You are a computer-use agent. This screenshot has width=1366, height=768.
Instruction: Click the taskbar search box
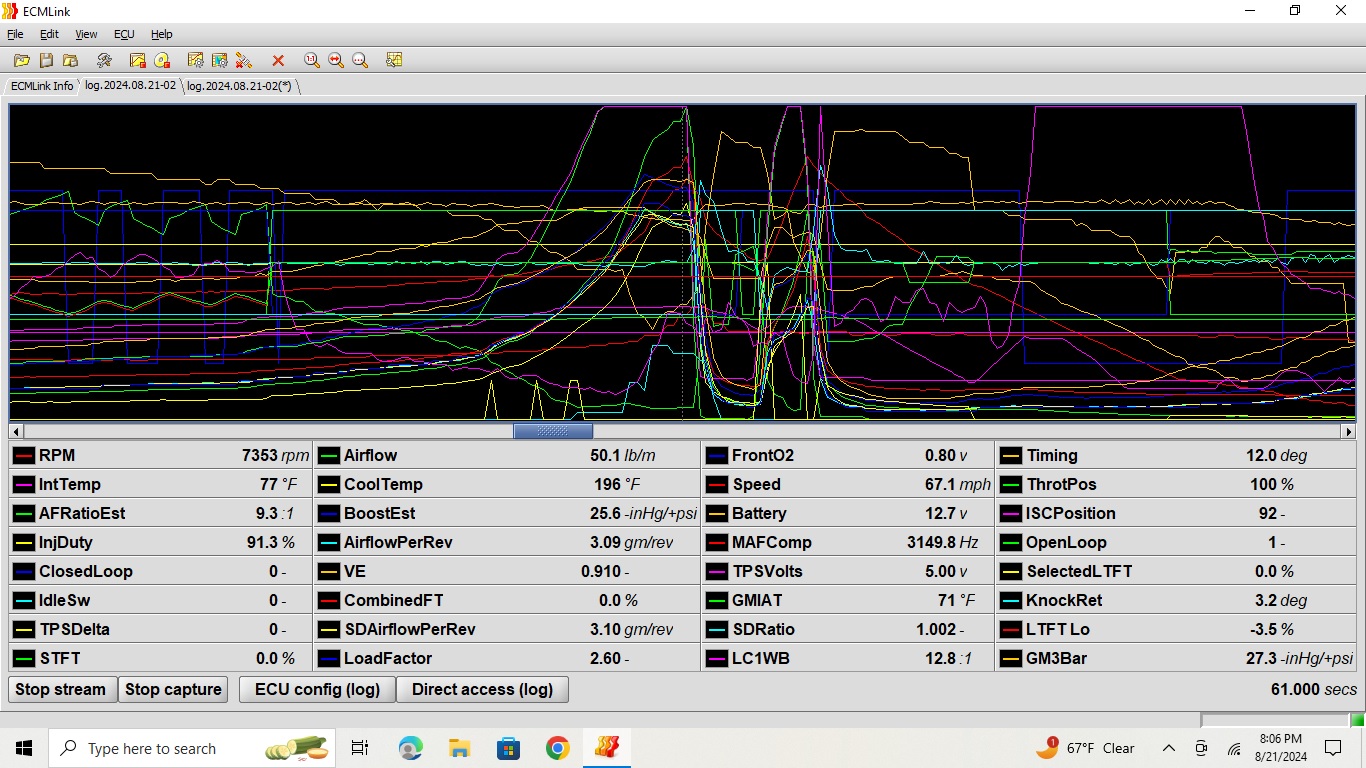click(190, 748)
